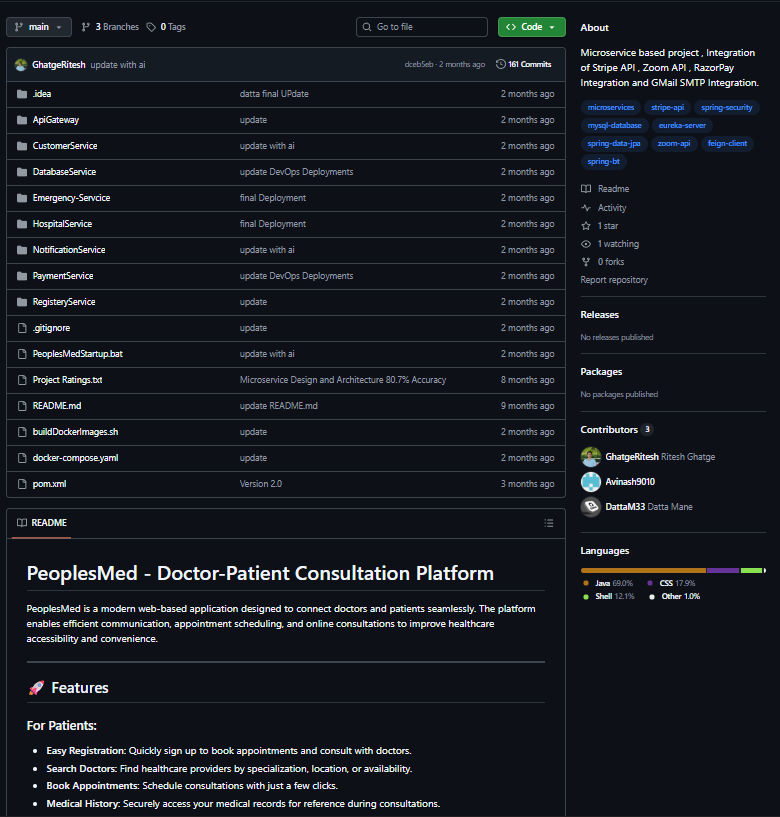The width and height of the screenshot is (780, 817).
Task: Open the main branch dropdown
Action: point(38,27)
